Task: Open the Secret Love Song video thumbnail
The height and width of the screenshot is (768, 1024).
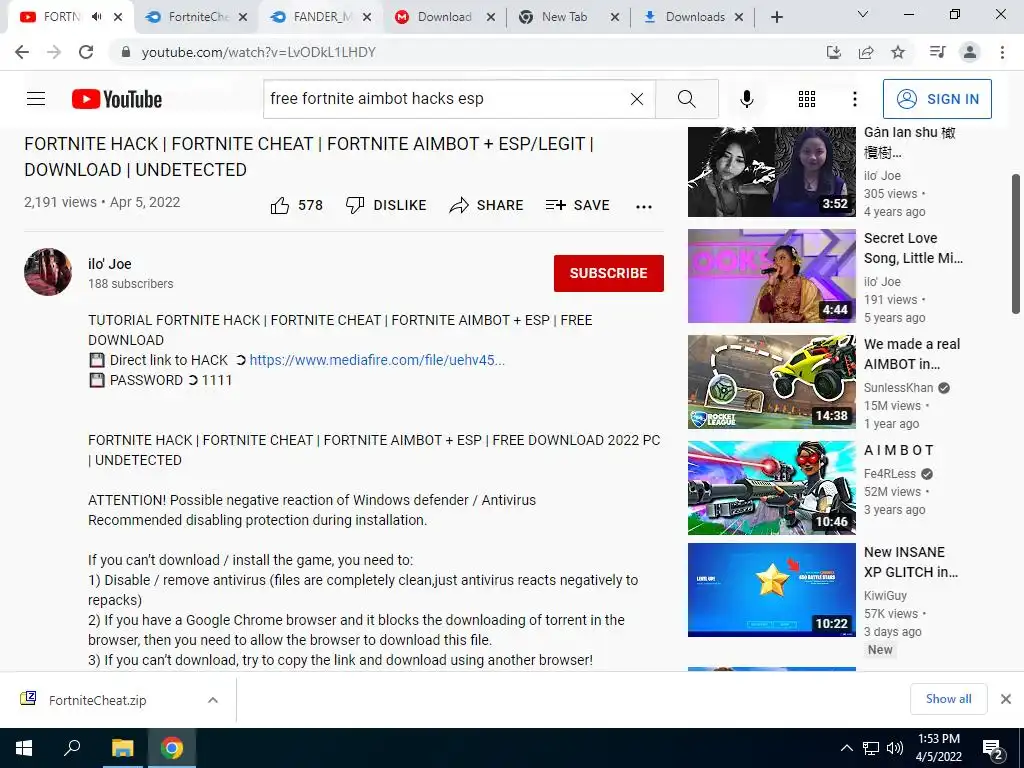Action: [x=771, y=276]
